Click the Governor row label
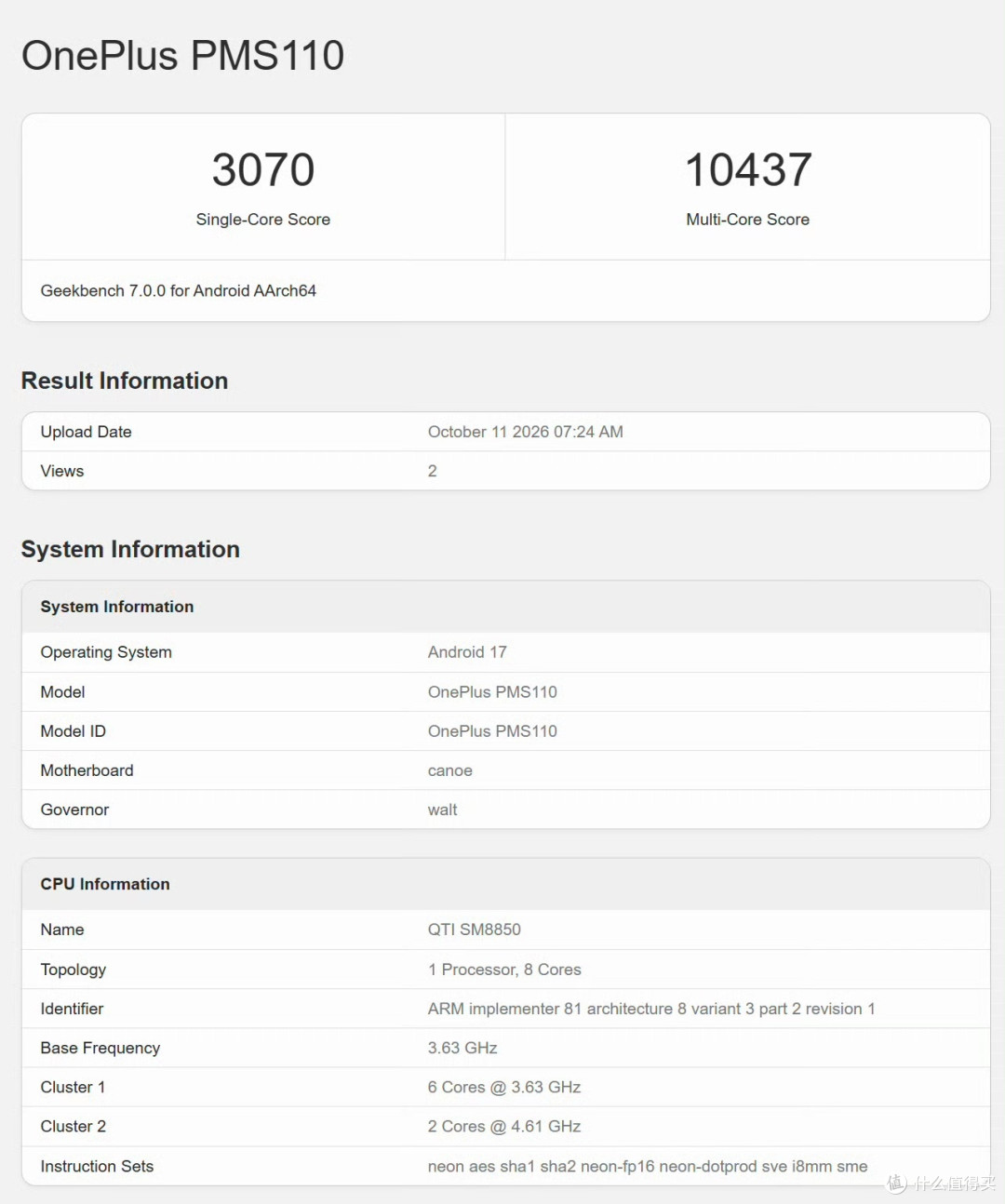Screen dimensions: 1005x1204 tap(74, 809)
